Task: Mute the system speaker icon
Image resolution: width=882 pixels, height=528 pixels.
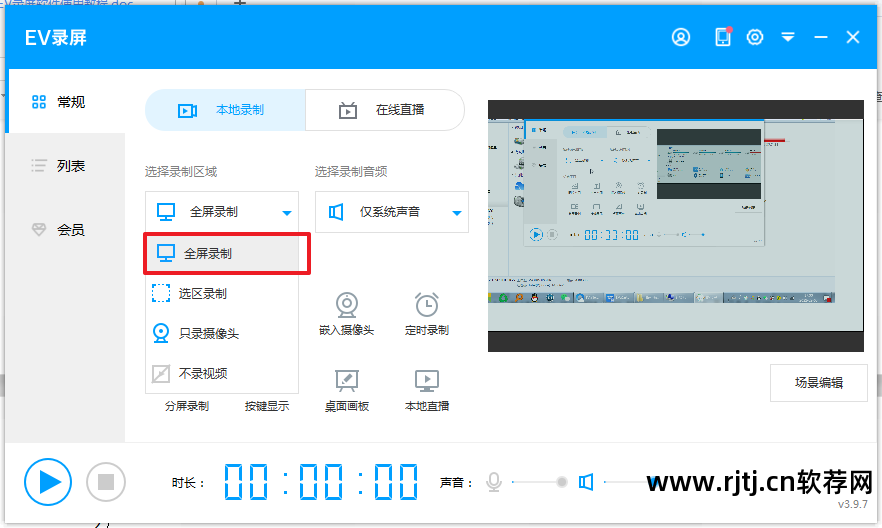Action: pos(586,482)
